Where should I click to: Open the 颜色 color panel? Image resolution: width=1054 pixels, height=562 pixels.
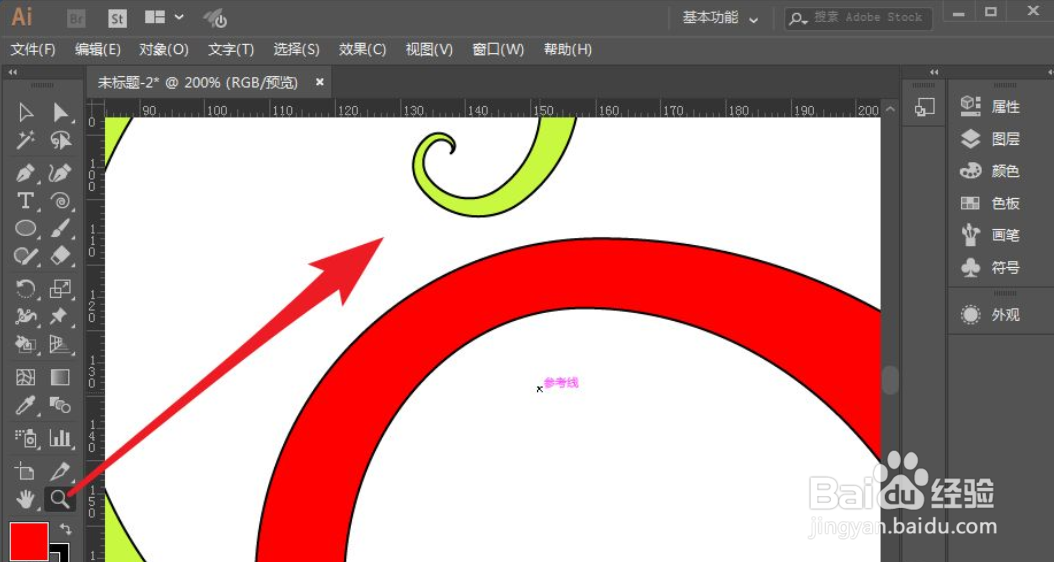[991, 171]
